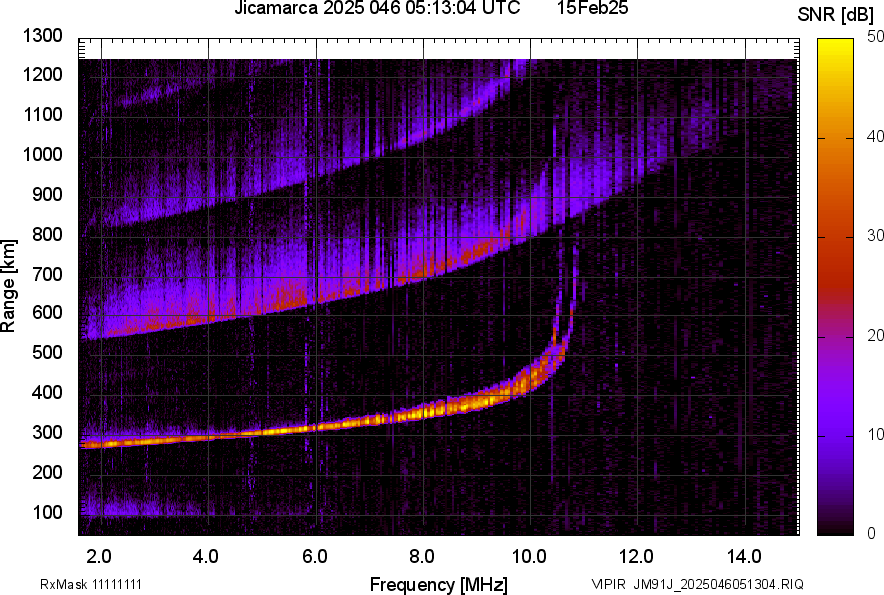Screen dimensions: 884x595
Task: Click the 500 range tick label
Action: pos(48,353)
